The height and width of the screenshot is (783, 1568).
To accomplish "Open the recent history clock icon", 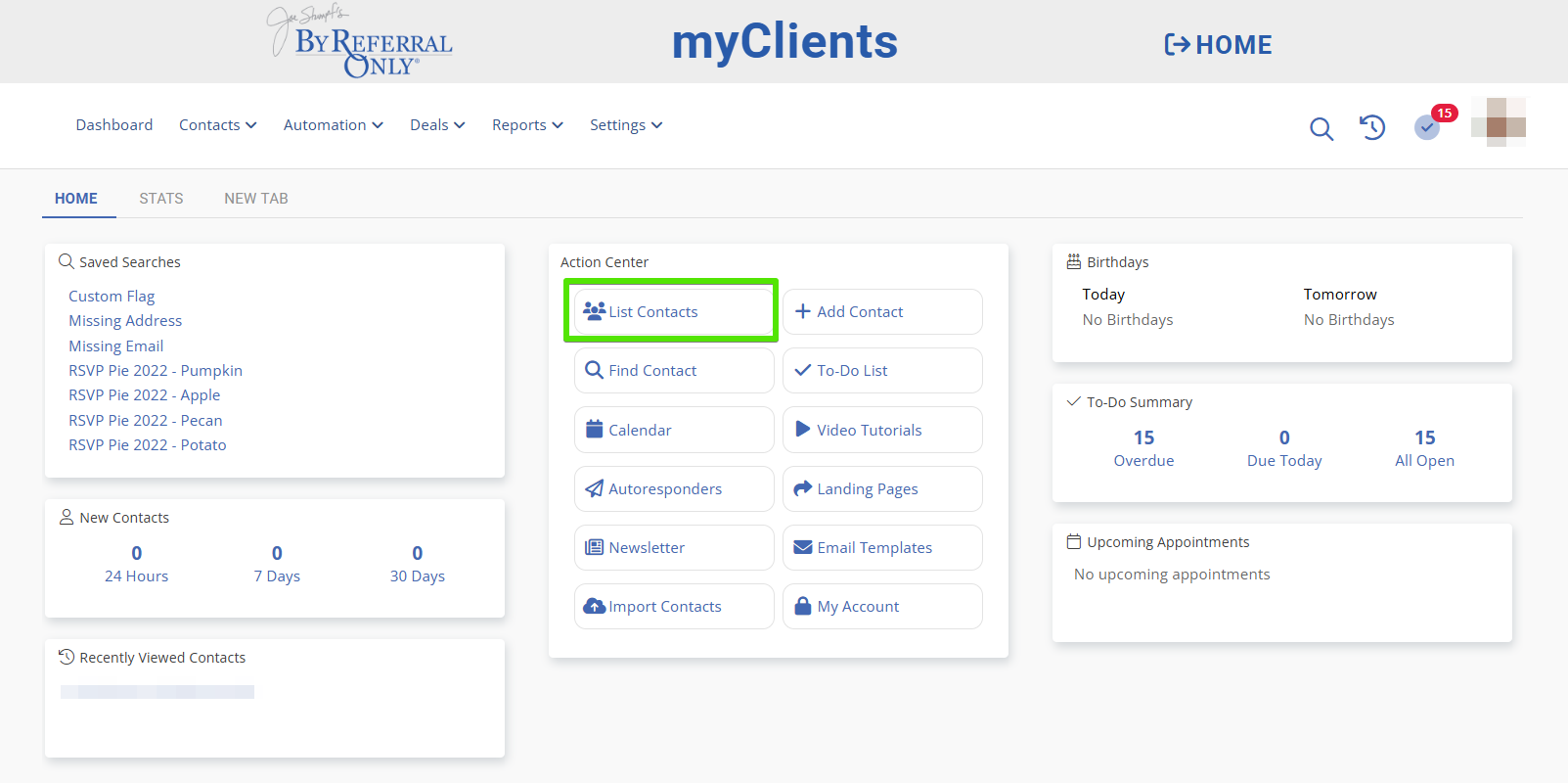I will [1372, 127].
